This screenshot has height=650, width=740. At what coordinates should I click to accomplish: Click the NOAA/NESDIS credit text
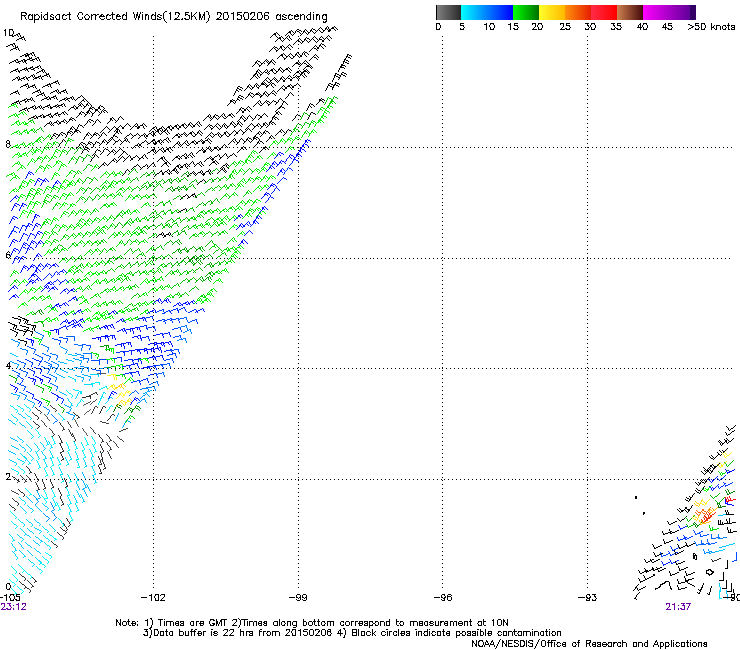click(x=589, y=644)
